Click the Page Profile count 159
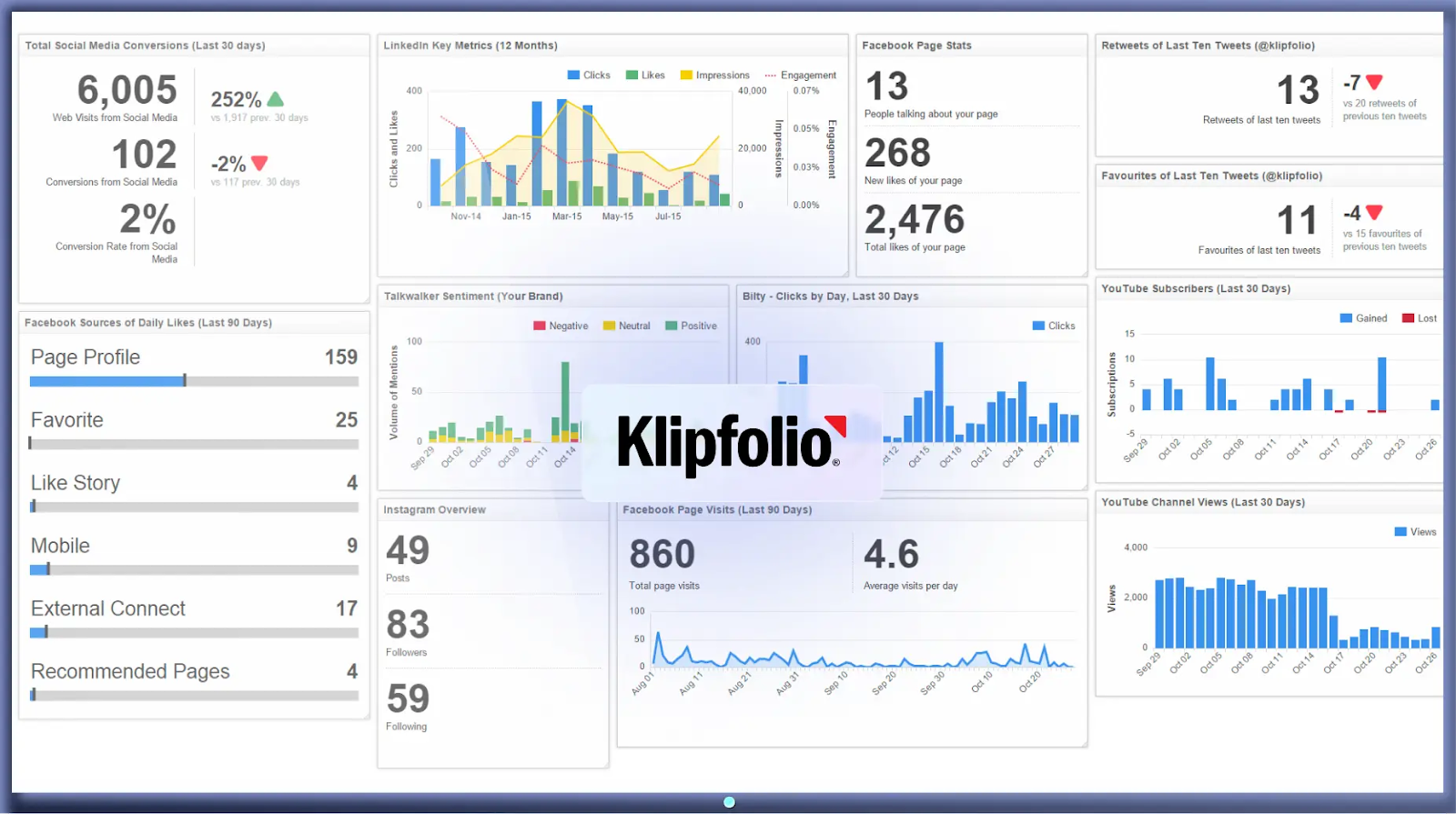This screenshot has width=1456, height=814. (x=341, y=357)
